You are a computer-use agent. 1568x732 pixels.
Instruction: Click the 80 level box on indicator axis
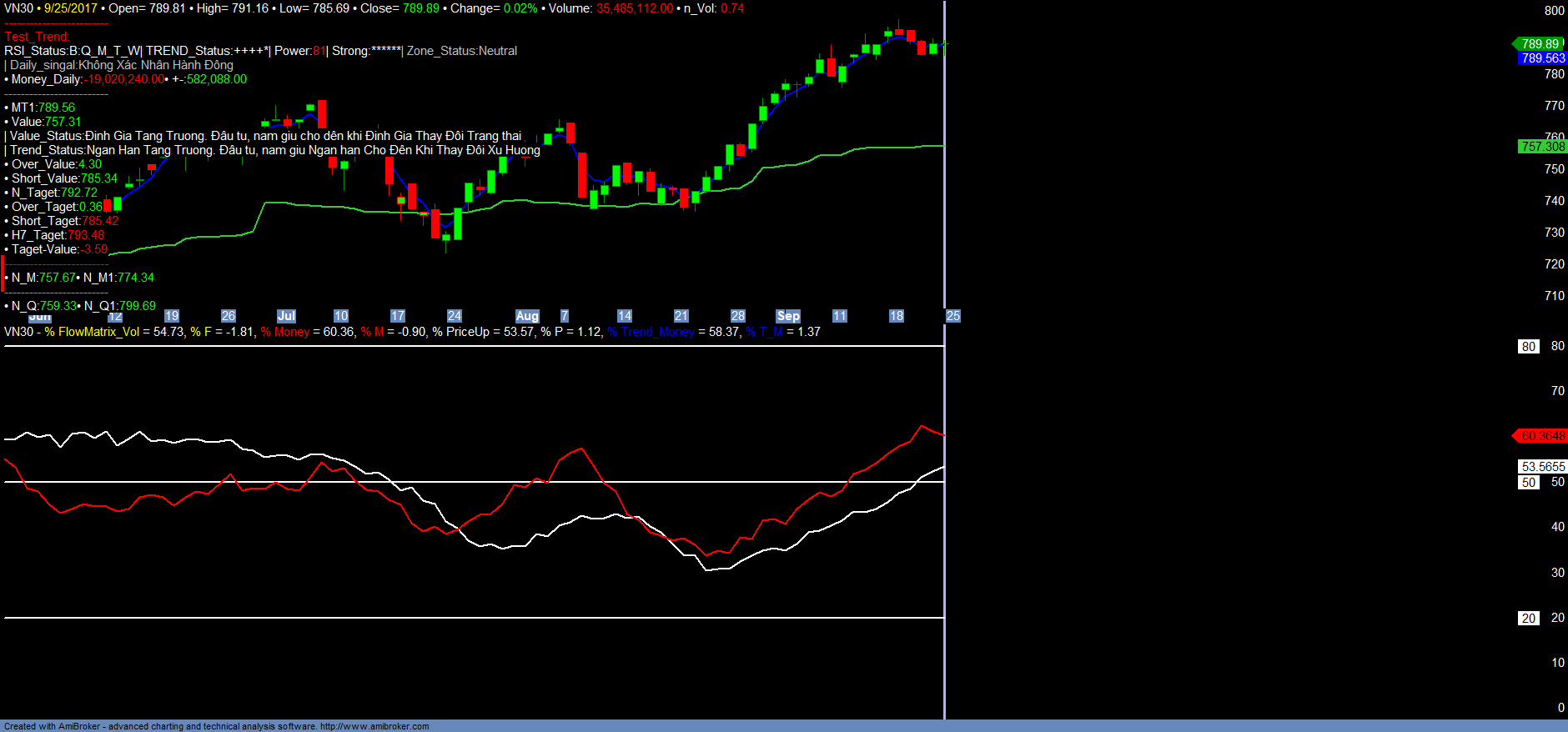pos(1528,347)
